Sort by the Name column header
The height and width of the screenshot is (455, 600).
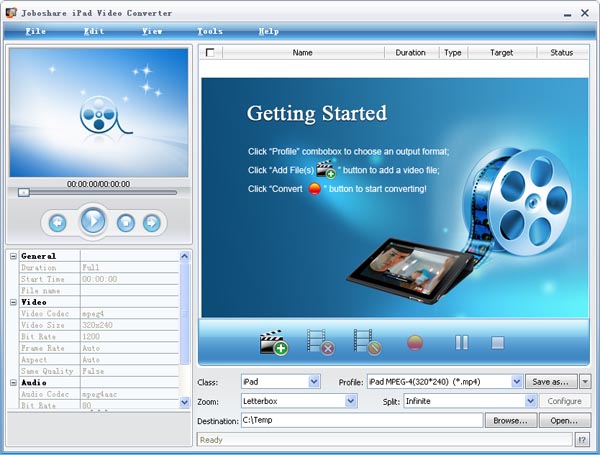(303, 53)
